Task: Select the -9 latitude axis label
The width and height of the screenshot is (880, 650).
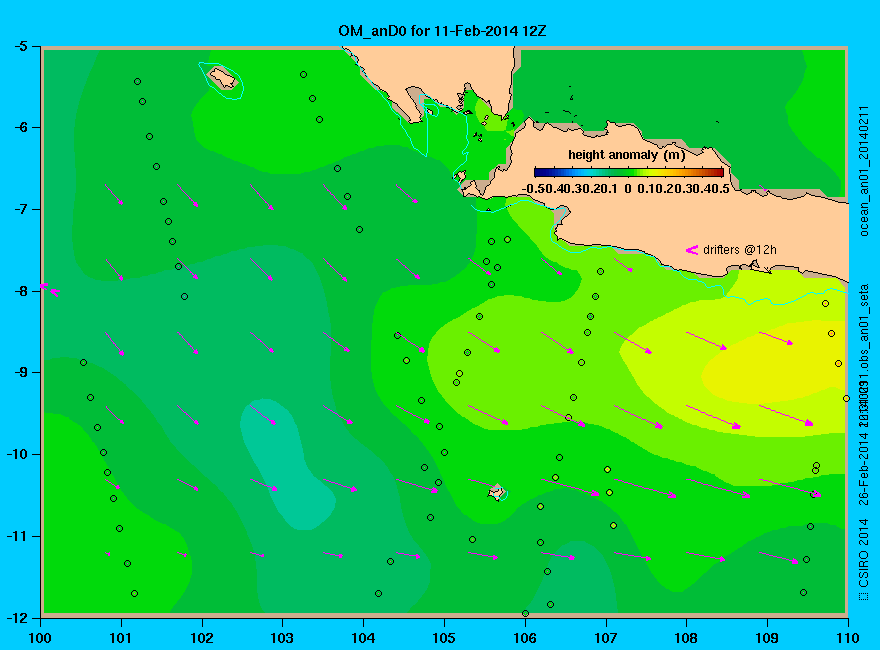Action: pos(20,373)
